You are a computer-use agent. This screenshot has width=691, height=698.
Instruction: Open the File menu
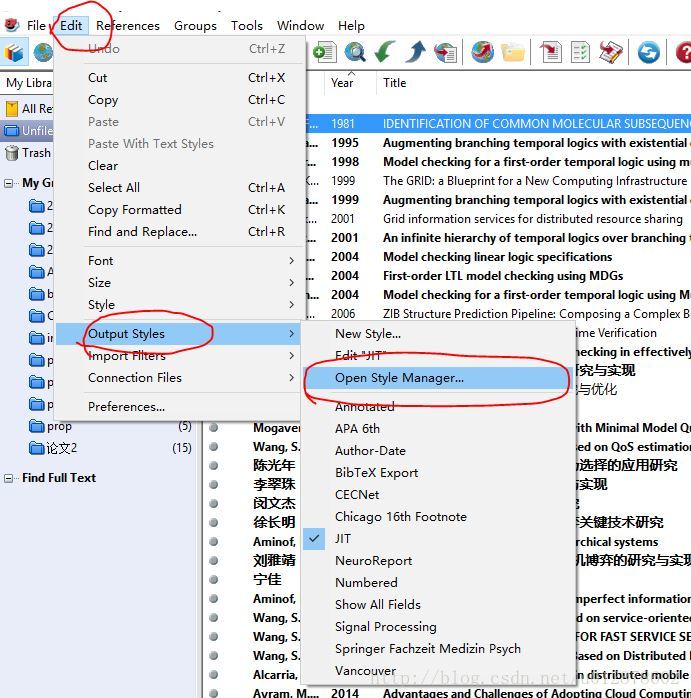click(36, 25)
